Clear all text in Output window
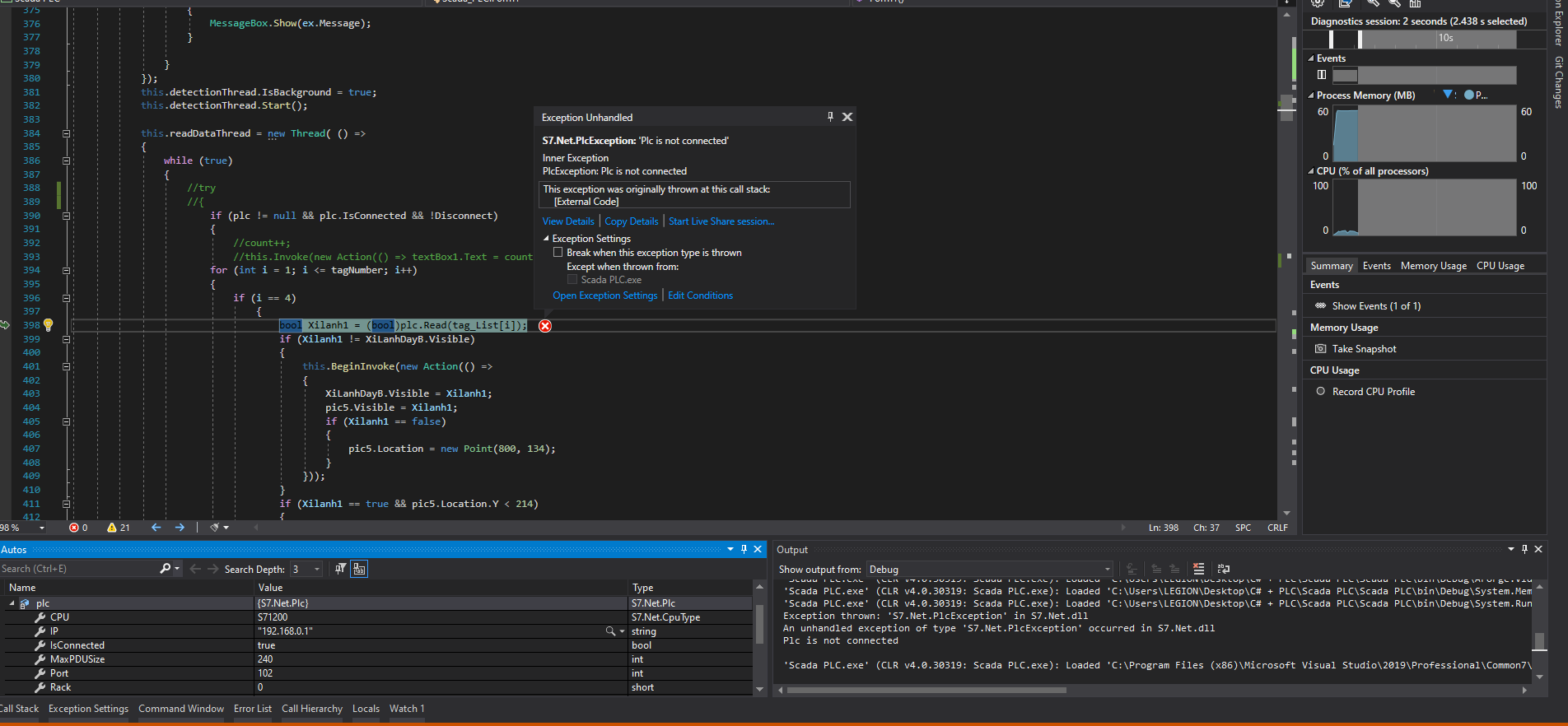The width and height of the screenshot is (1568, 726). tap(1198, 569)
